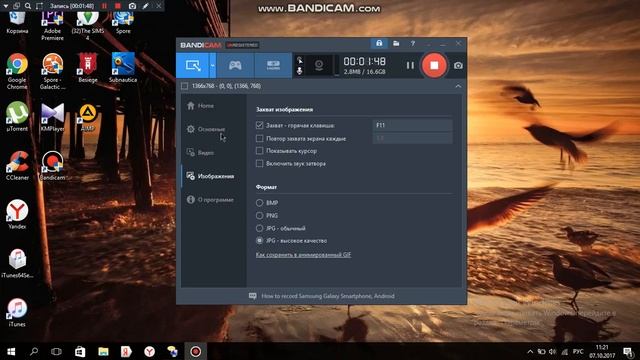Take a screenshot with the camera icon

point(458,66)
